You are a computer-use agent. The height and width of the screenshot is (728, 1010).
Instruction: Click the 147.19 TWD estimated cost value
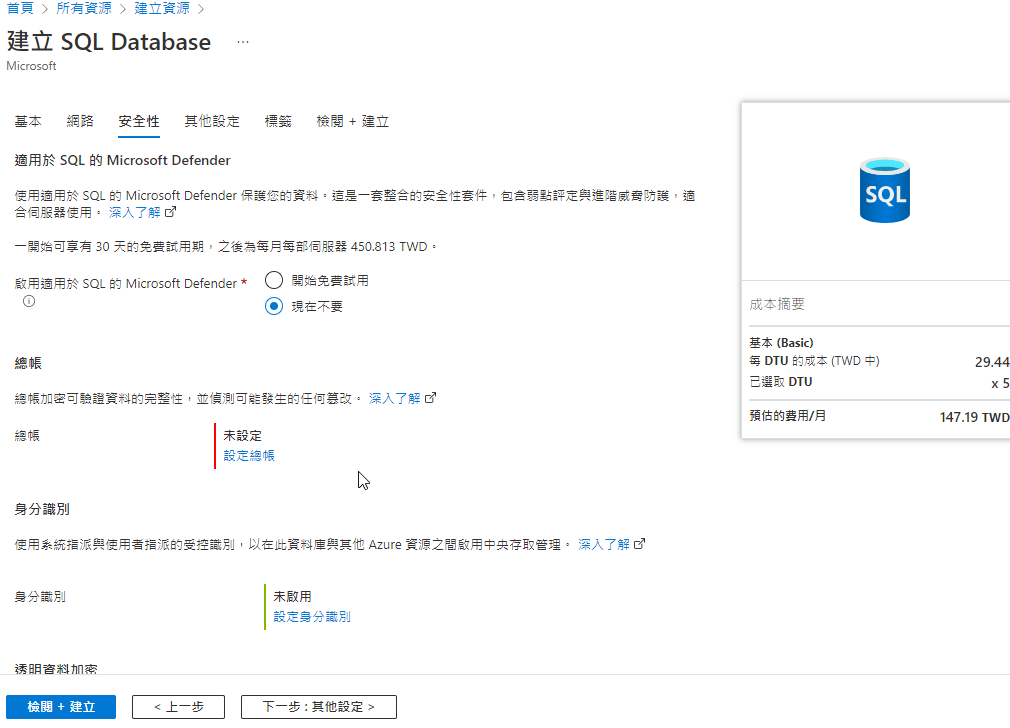point(975,417)
